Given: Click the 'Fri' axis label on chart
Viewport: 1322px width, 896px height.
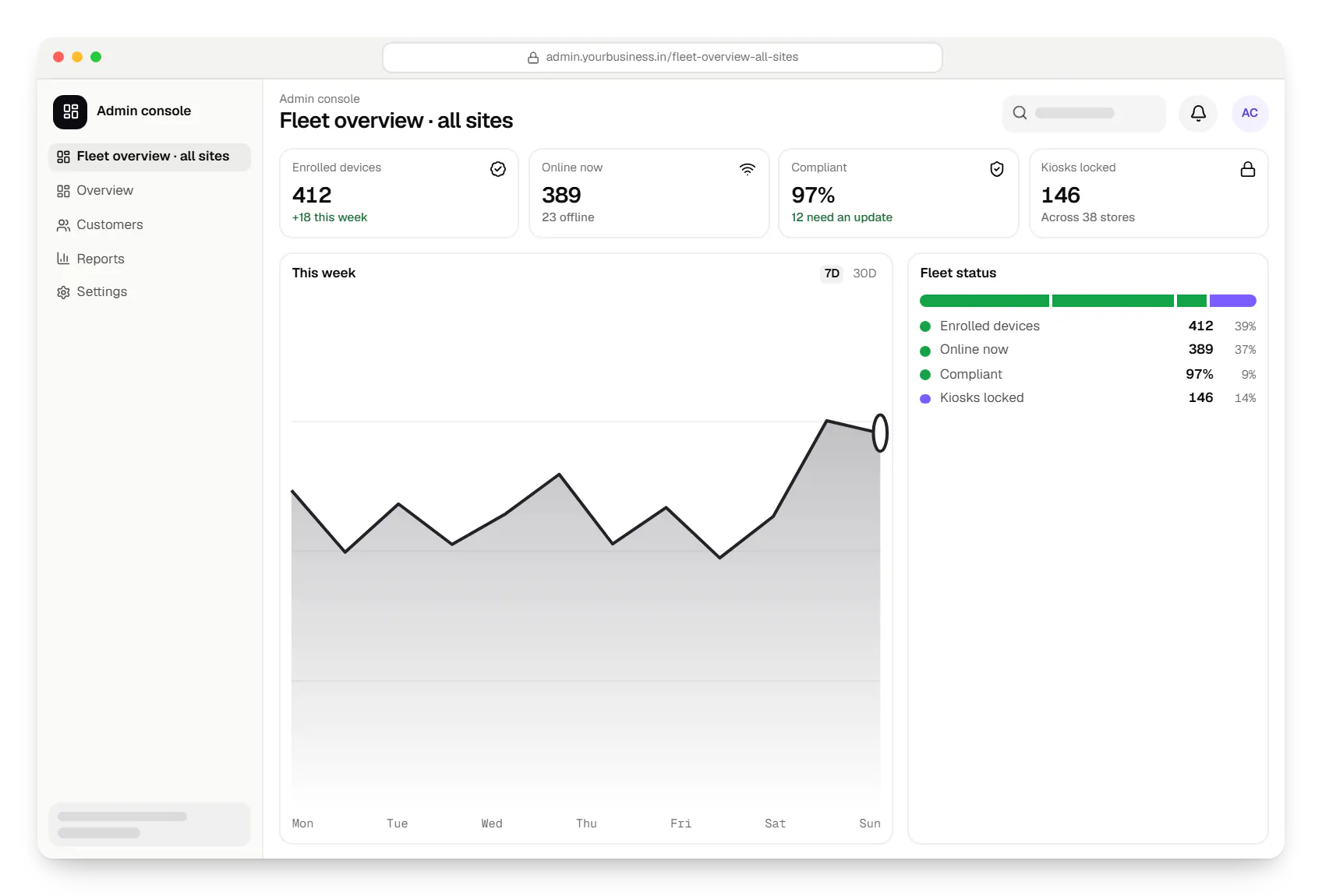Looking at the screenshot, I should (x=680, y=824).
